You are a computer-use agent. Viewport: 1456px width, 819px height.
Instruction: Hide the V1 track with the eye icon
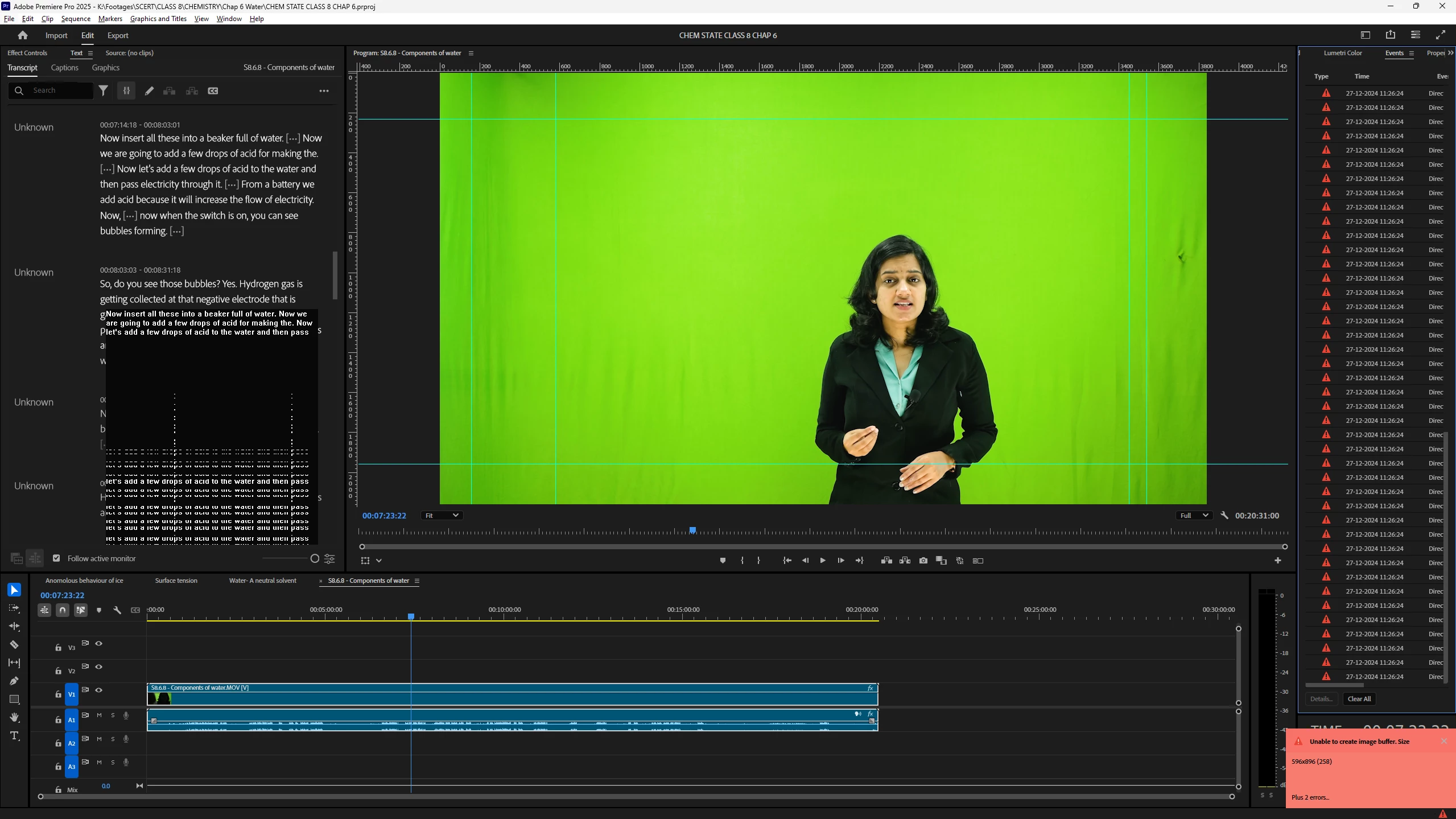click(x=98, y=690)
